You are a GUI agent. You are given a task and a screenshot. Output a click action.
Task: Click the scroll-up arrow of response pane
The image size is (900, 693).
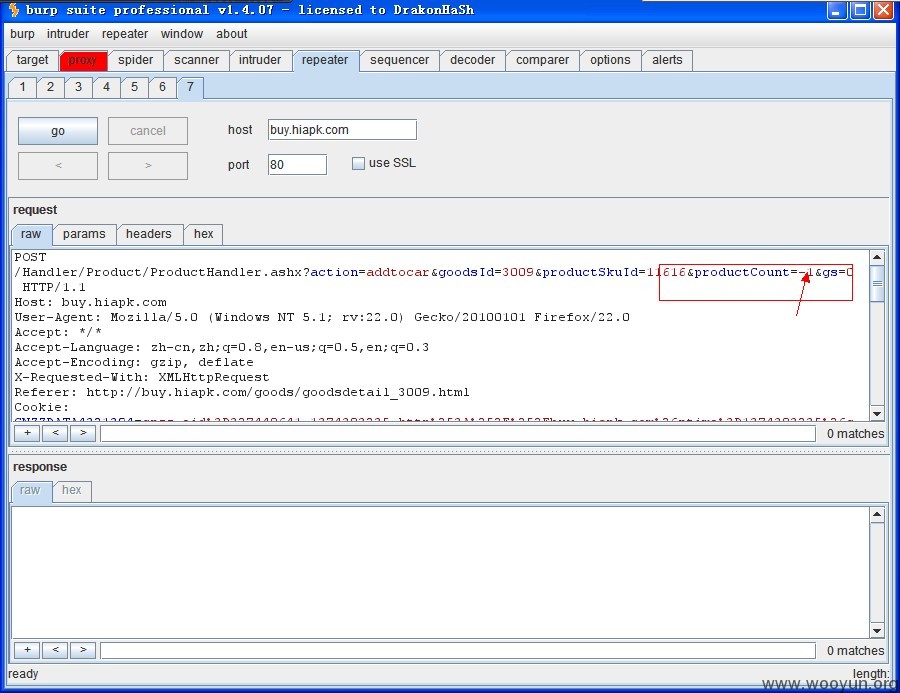pyautogui.click(x=876, y=514)
